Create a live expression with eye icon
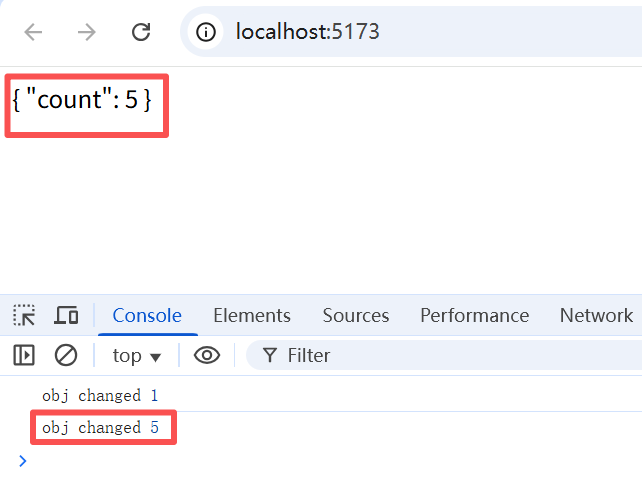The width and height of the screenshot is (642, 501). 207,355
